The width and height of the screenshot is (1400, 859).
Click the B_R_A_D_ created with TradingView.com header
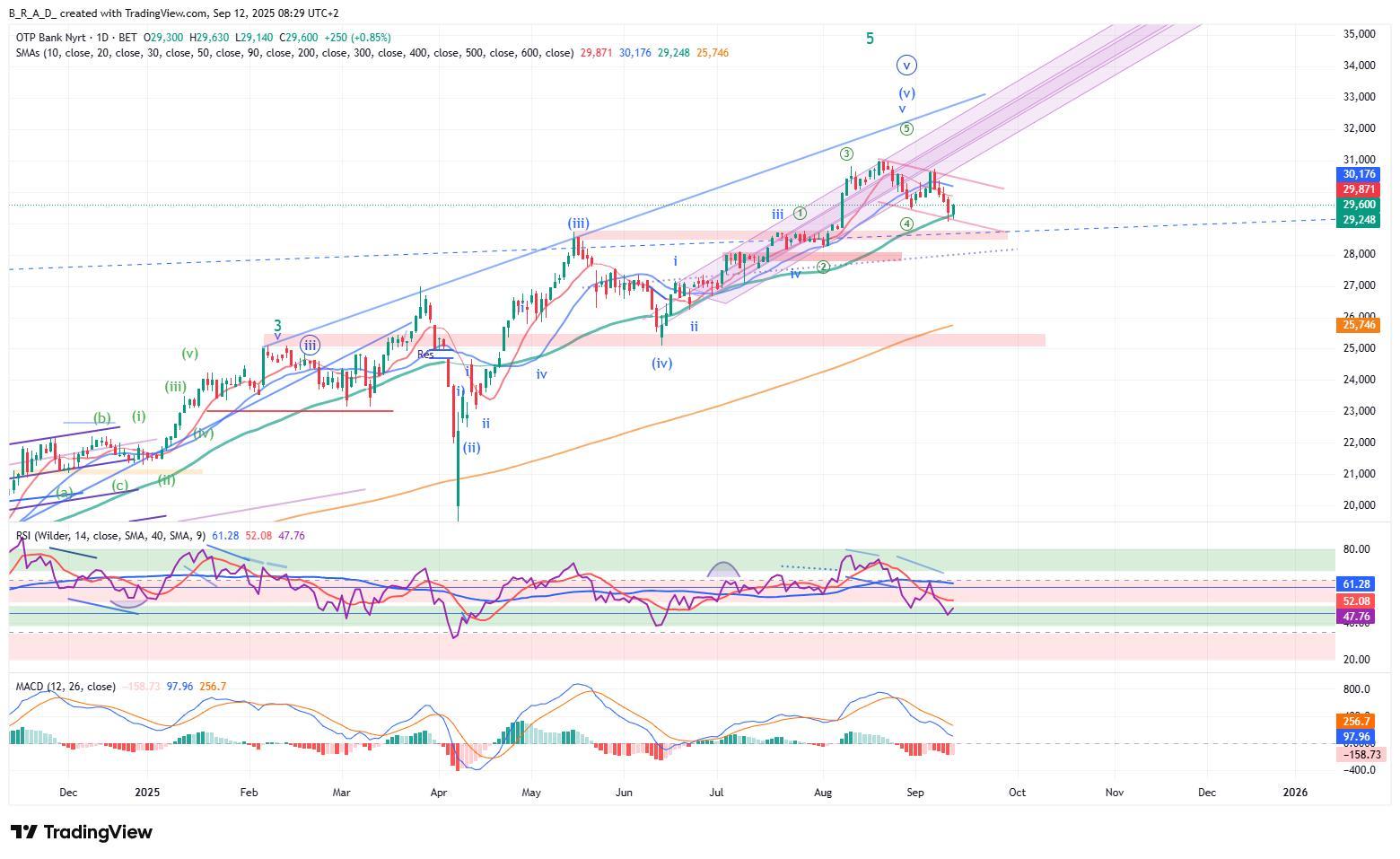click(174, 13)
